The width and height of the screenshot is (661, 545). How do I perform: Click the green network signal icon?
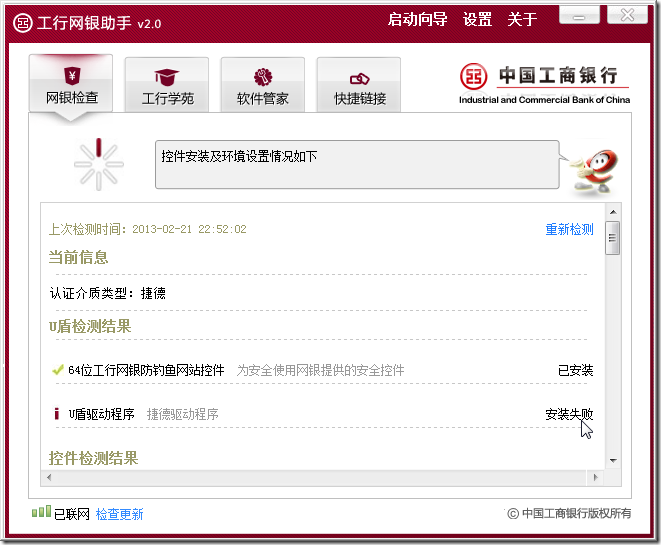pos(41,512)
